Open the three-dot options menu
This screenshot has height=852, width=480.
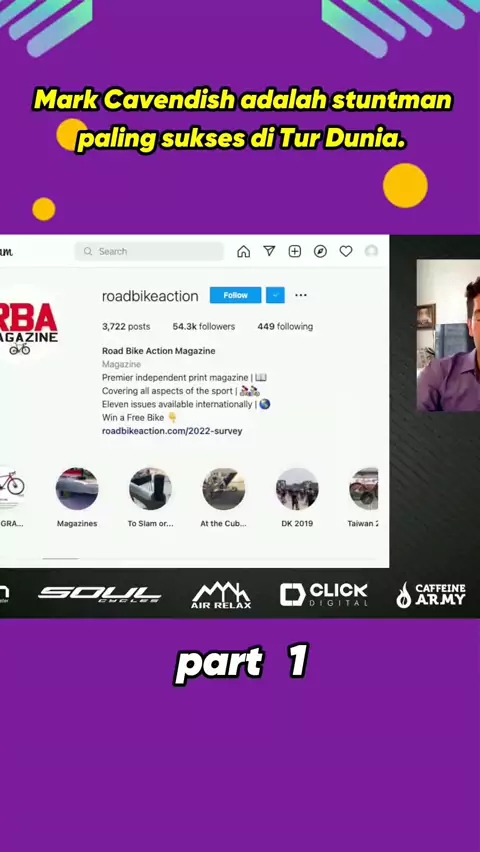click(301, 295)
